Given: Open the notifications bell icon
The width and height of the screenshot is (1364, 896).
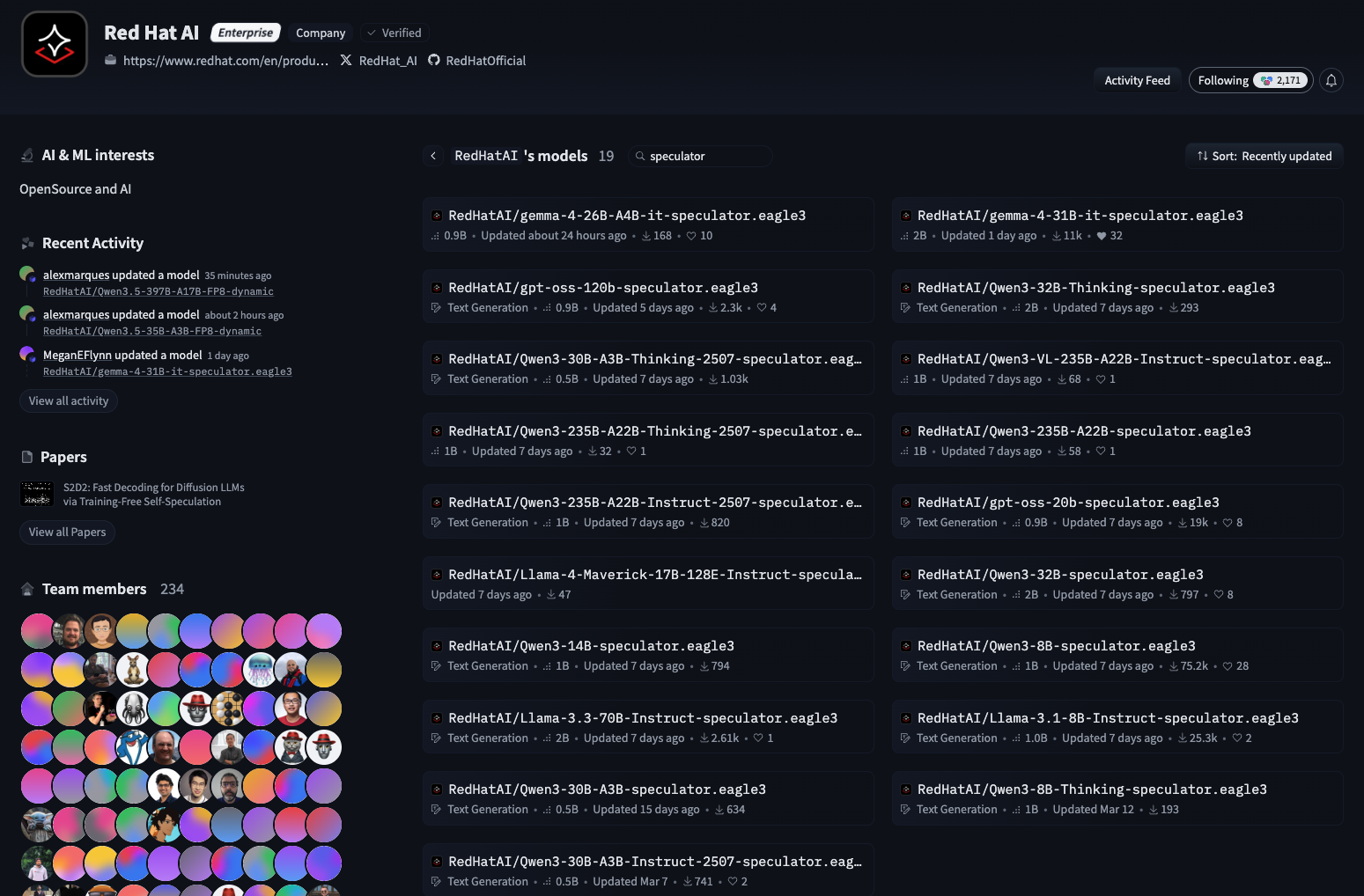Looking at the screenshot, I should (x=1331, y=80).
